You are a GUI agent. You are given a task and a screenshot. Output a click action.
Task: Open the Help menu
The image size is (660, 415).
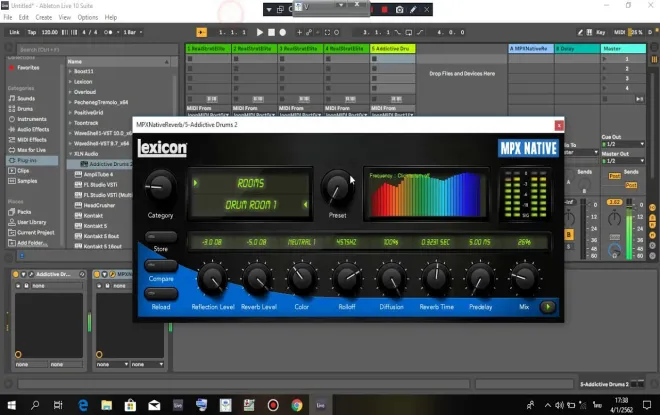point(111,17)
